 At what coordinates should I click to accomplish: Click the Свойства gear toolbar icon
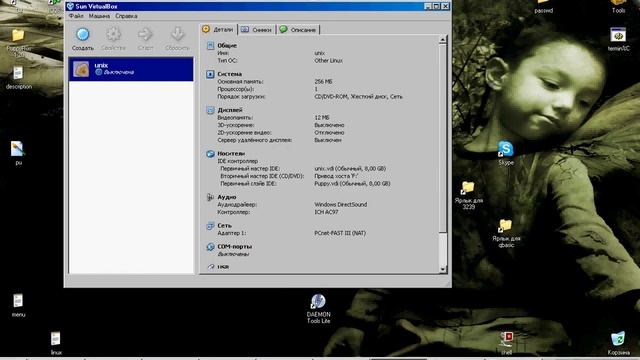(113, 35)
